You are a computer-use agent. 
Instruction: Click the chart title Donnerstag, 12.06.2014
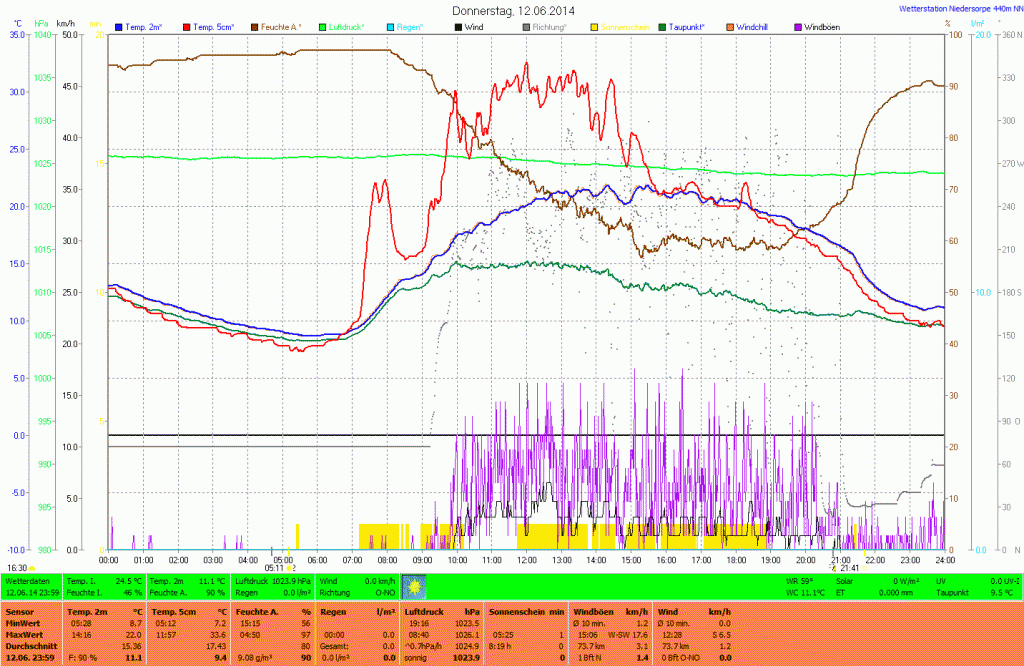(x=513, y=10)
